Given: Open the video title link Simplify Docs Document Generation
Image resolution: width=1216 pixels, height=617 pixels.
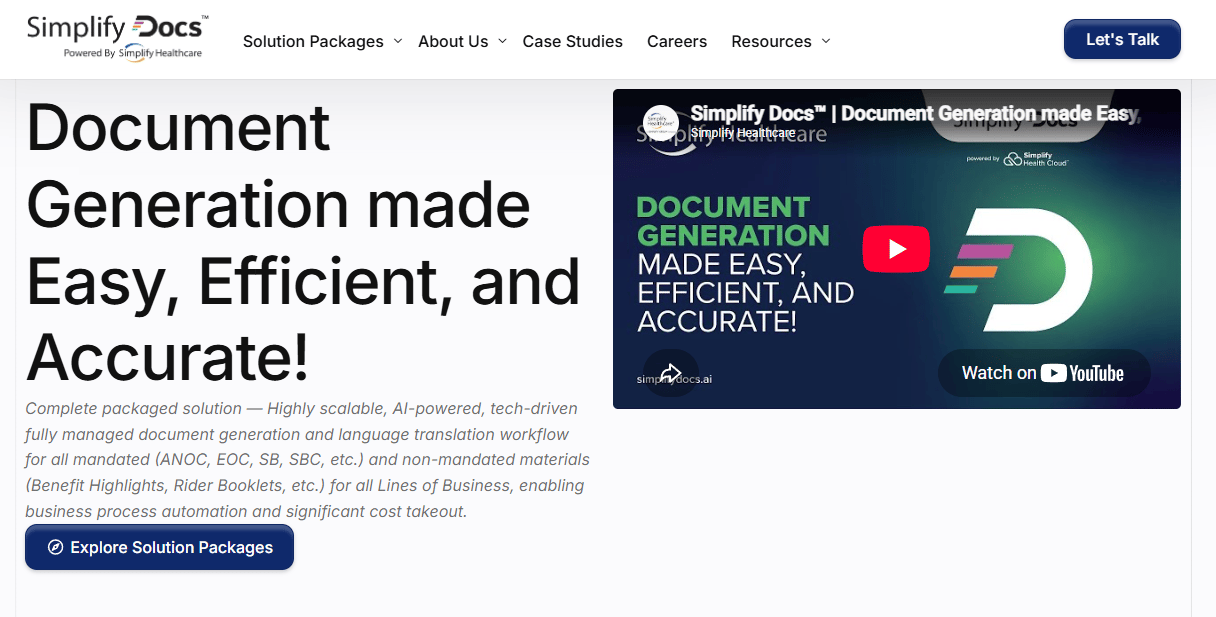Looking at the screenshot, I should (x=915, y=113).
